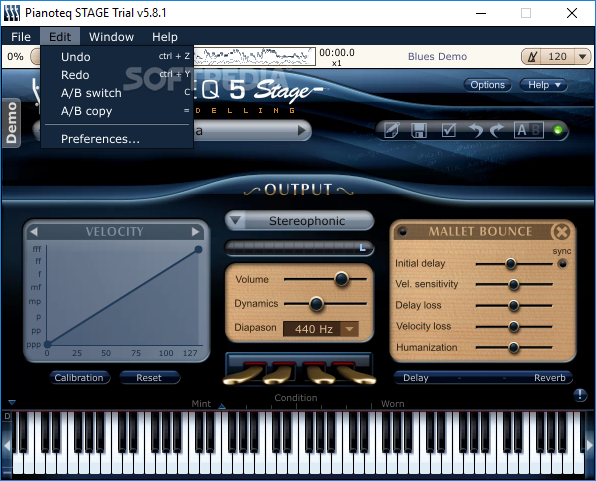Click the velocity curve top-right point

pyautogui.click(x=198, y=249)
